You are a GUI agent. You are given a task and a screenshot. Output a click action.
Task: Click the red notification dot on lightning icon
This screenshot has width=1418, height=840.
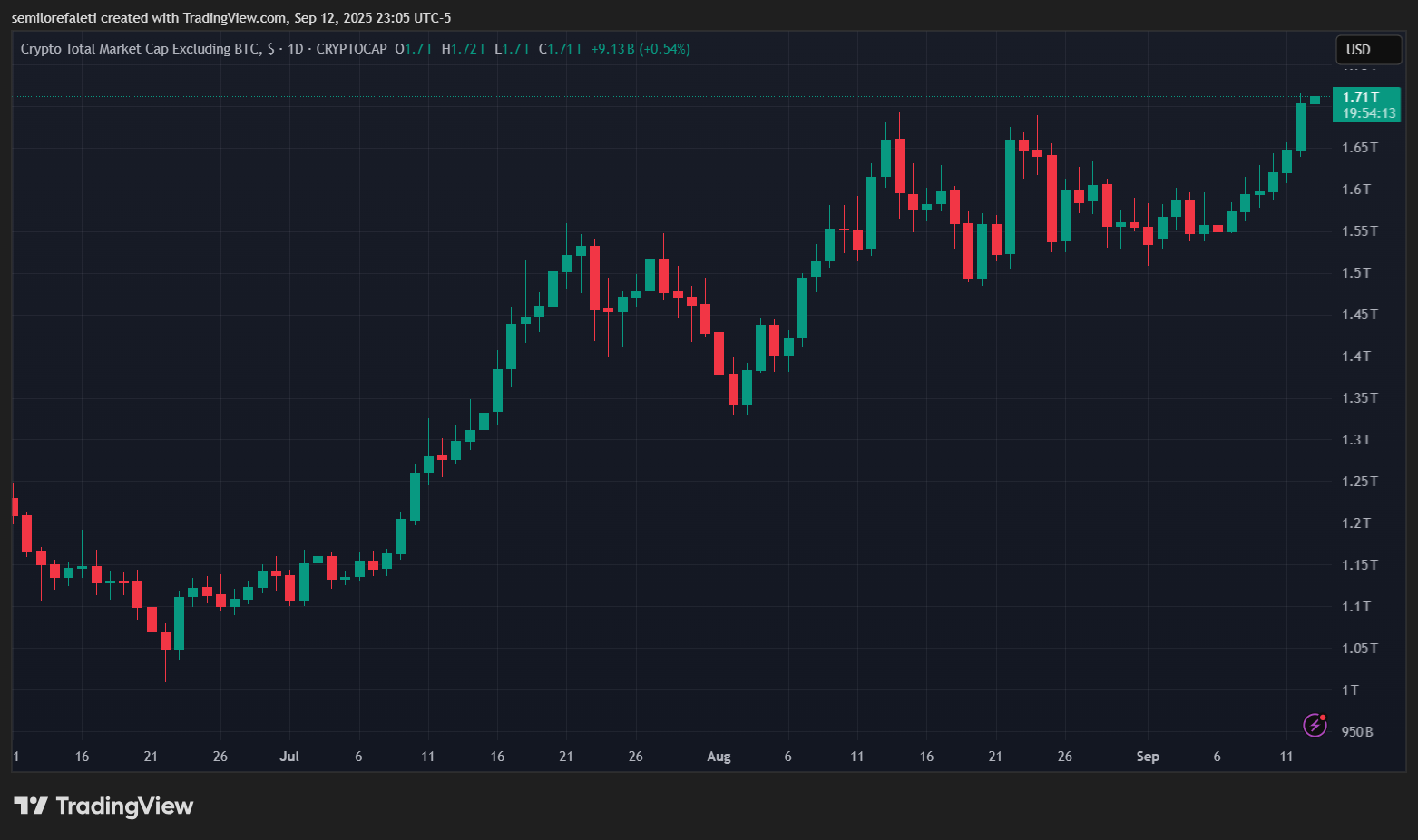1323,717
